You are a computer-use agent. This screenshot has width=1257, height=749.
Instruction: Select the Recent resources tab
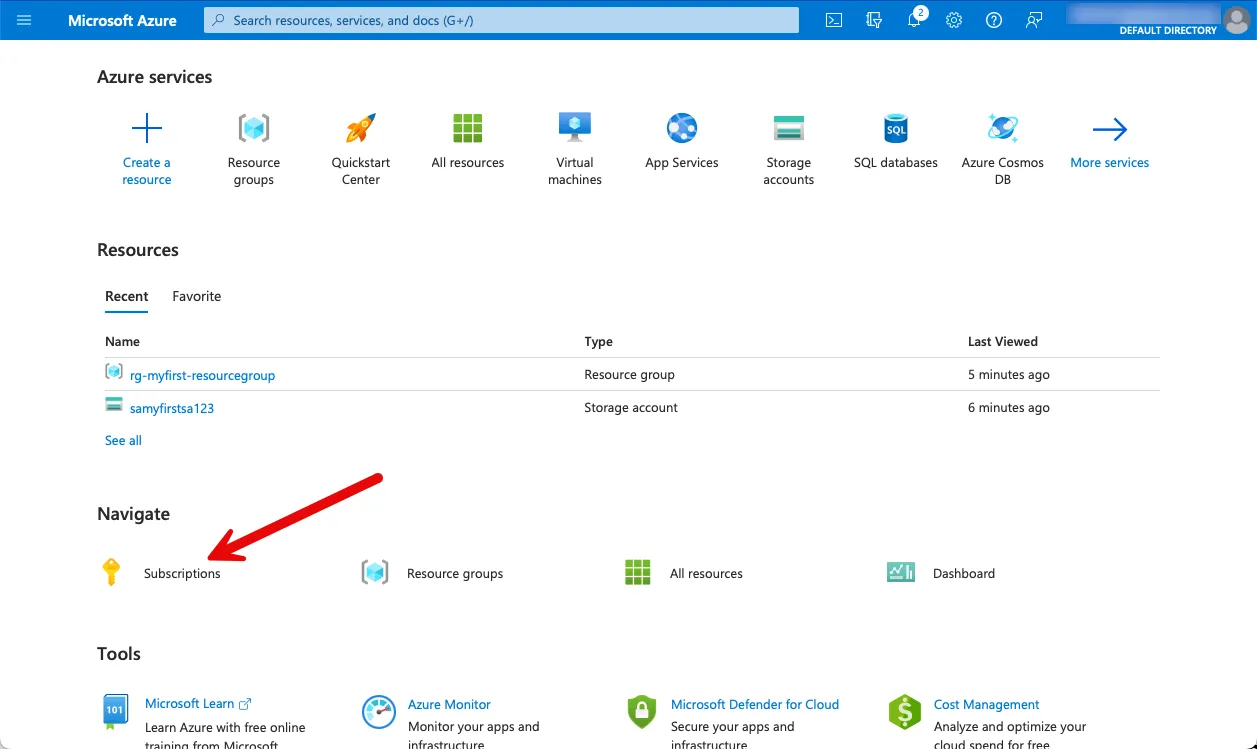coord(127,296)
